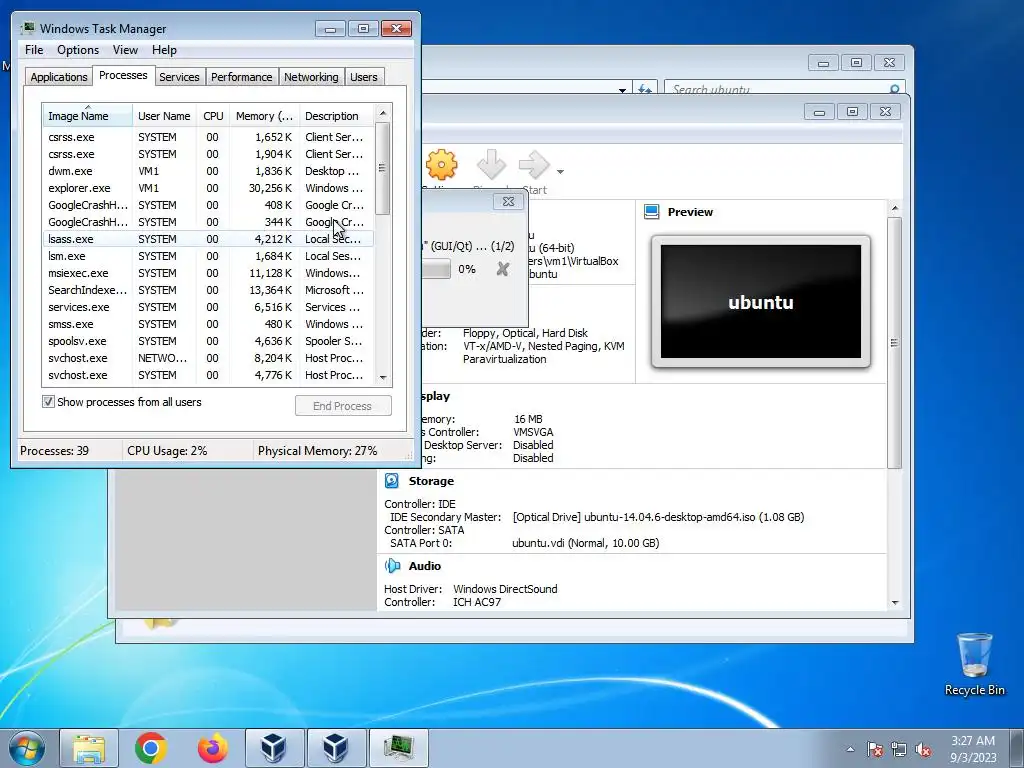Cancel the progress with the X icon
The height and width of the screenshot is (768, 1024).
click(502, 268)
